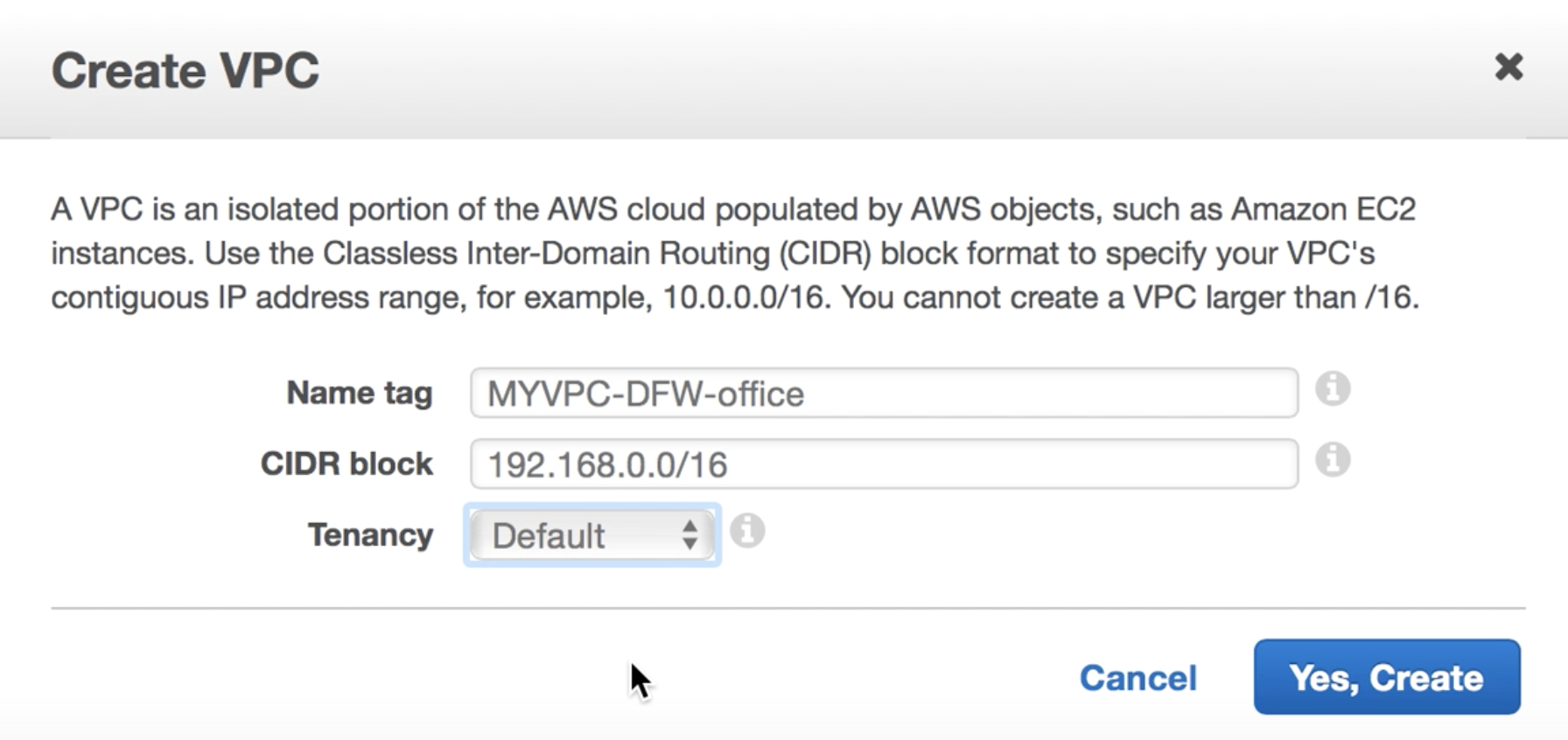Dismiss dialog using the Cancel link
This screenshot has height=740, width=1568.
coord(1137,678)
